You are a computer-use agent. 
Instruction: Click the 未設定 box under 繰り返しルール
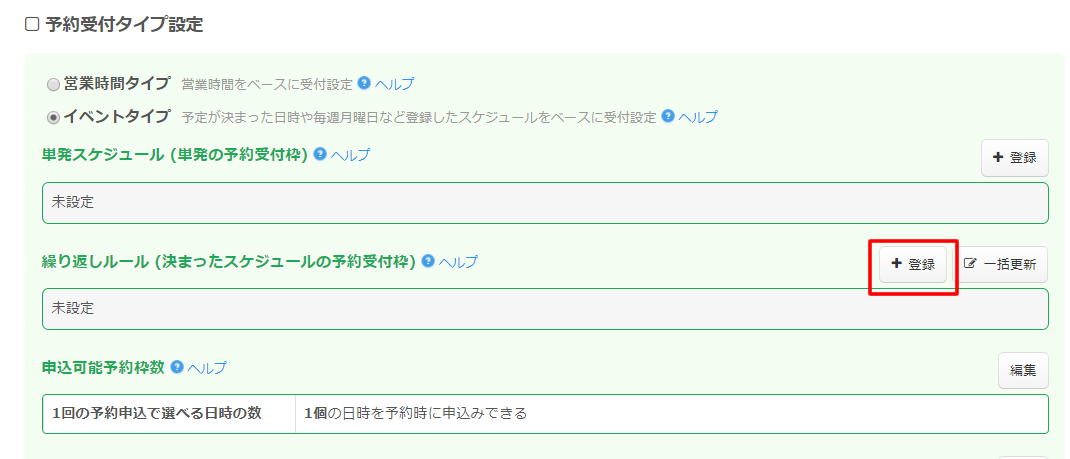(x=545, y=308)
